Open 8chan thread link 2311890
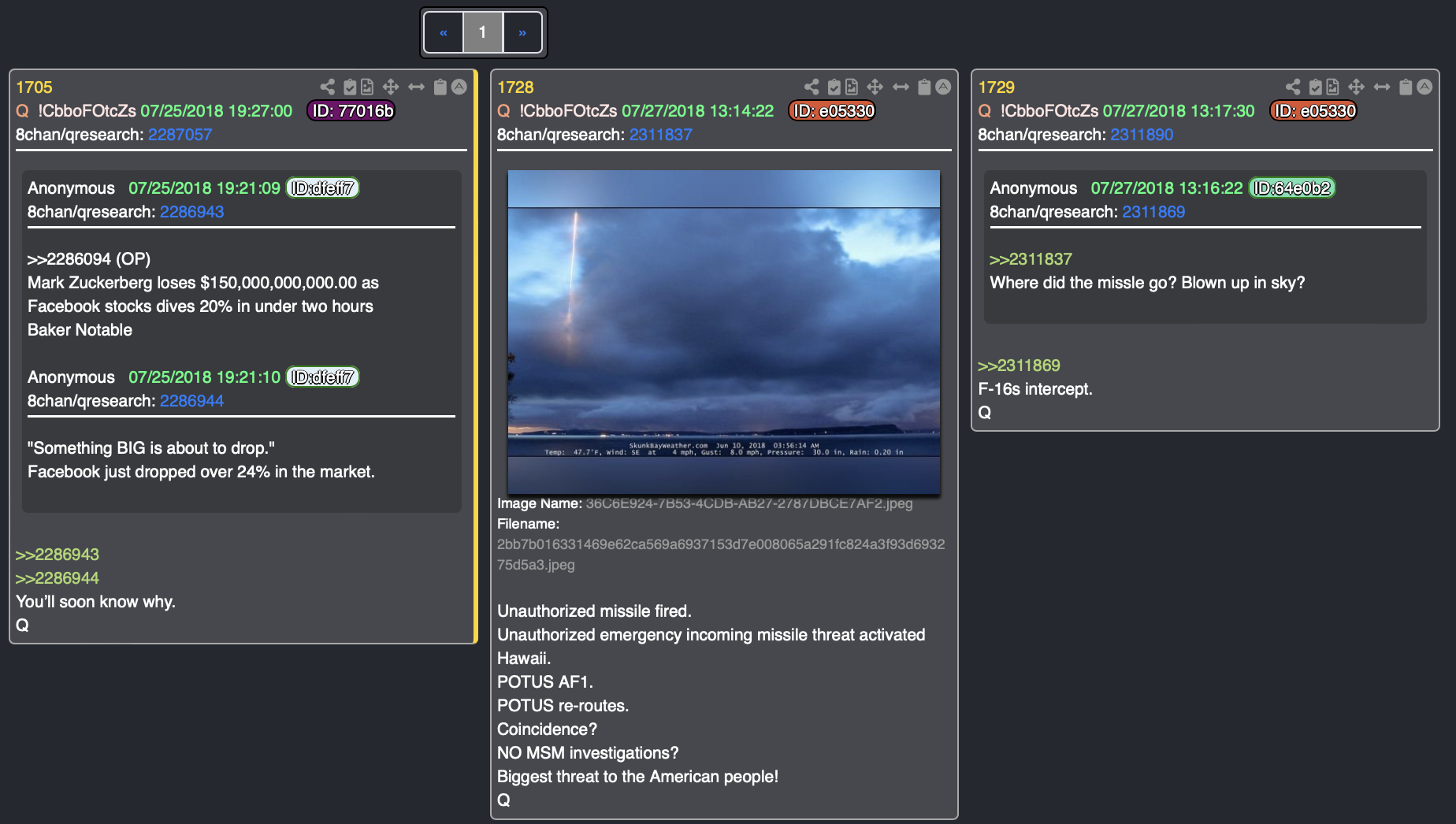The width and height of the screenshot is (1456, 824). (x=1142, y=135)
